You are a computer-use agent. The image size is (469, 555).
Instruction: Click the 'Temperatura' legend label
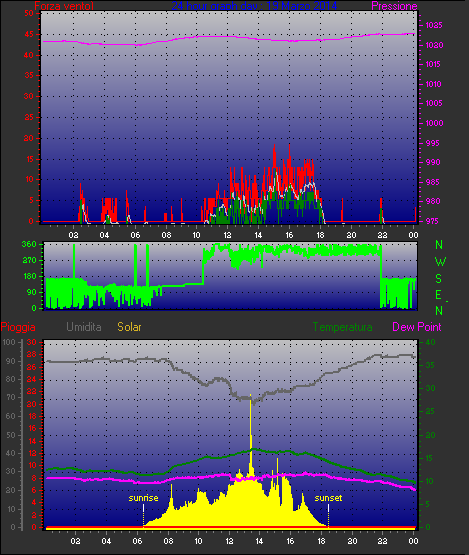[342, 327]
